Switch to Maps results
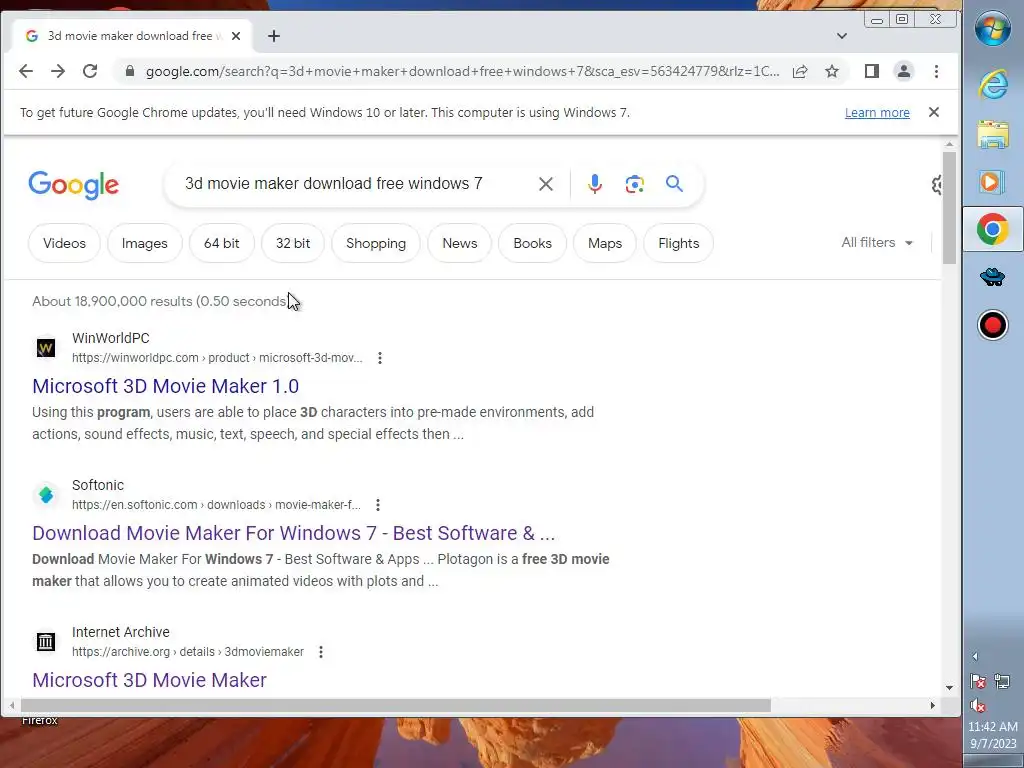 click(x=605, y=243)
